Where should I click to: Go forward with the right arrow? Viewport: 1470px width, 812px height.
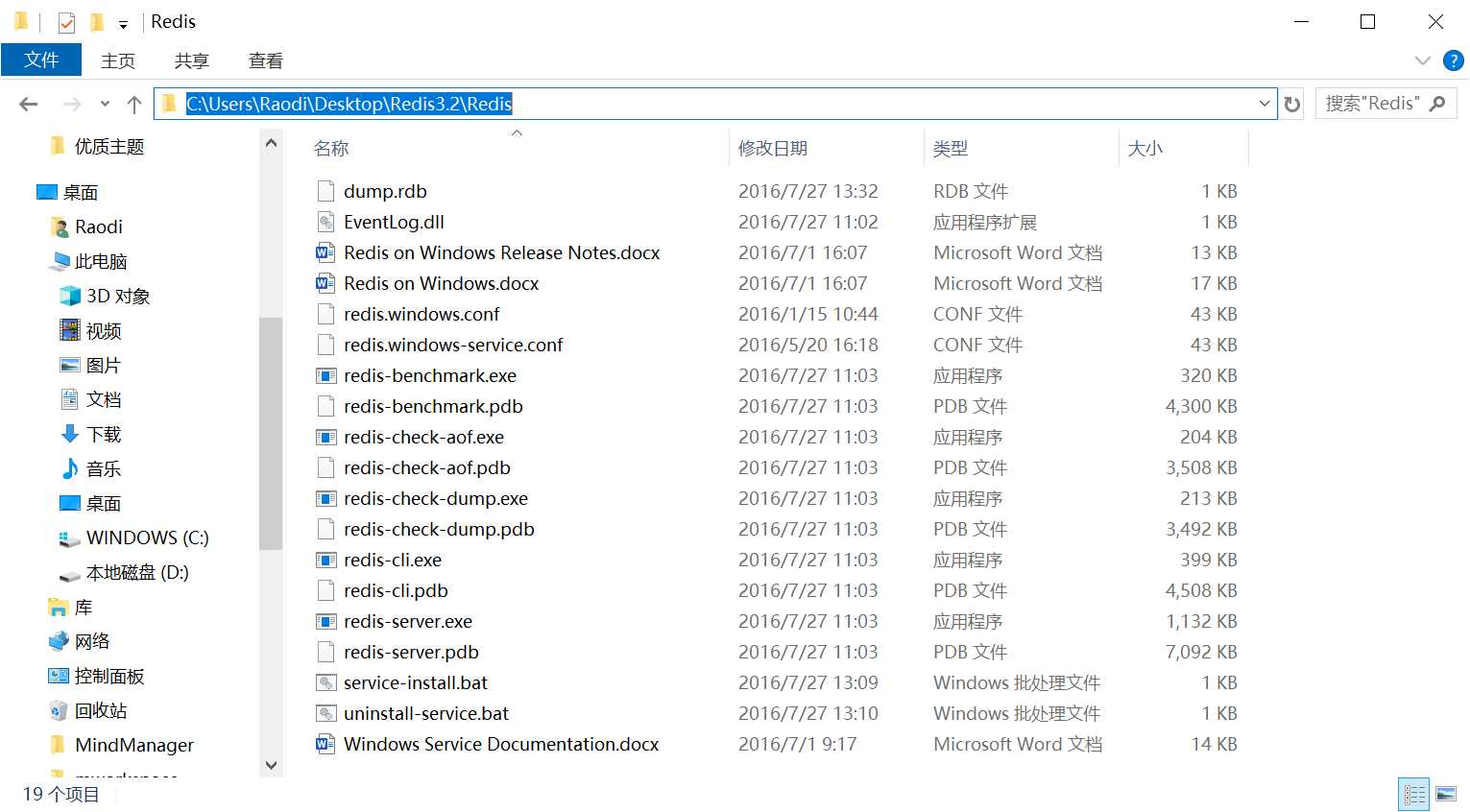[72, 104]
